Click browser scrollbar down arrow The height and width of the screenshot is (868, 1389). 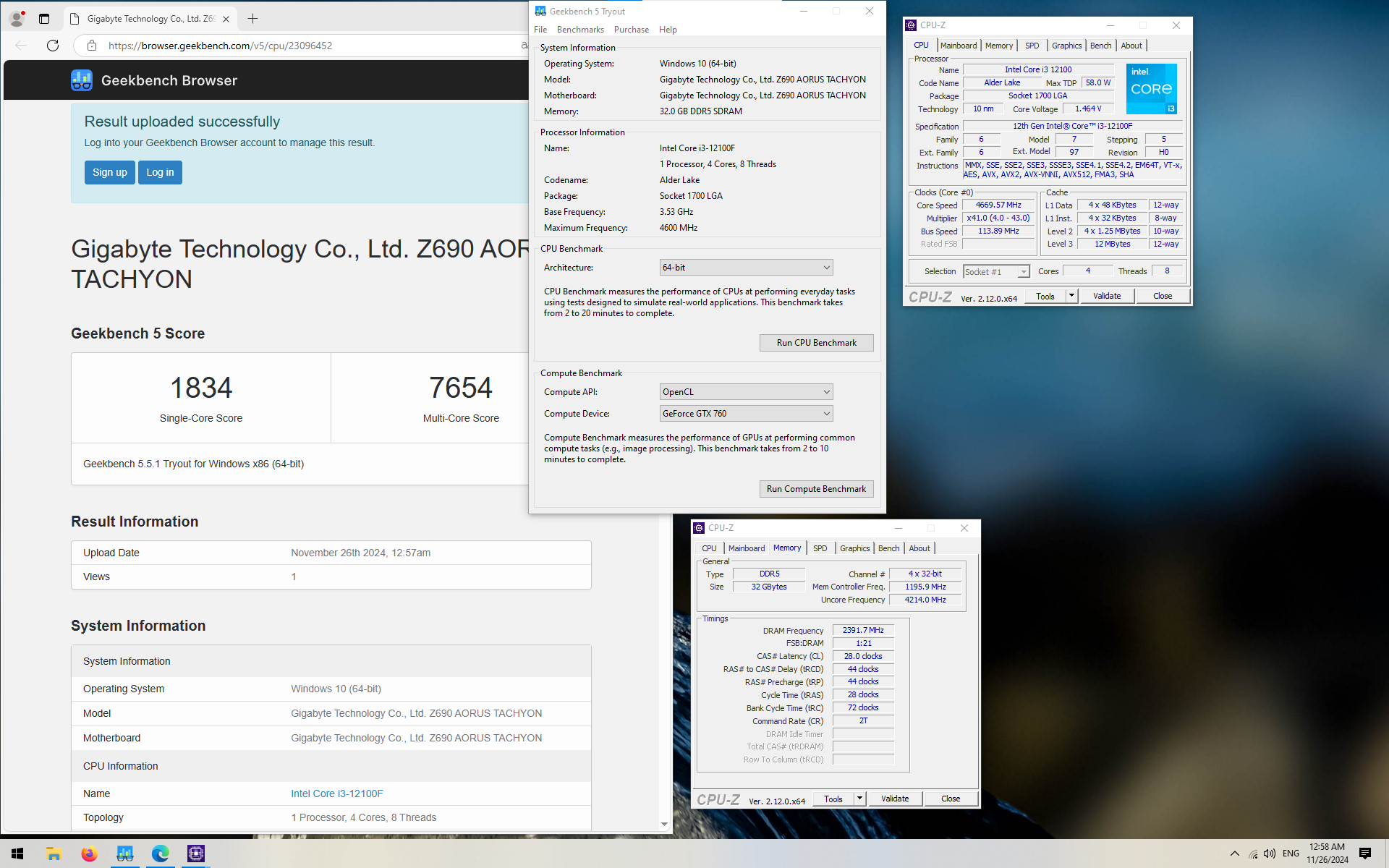coord(664,824)
